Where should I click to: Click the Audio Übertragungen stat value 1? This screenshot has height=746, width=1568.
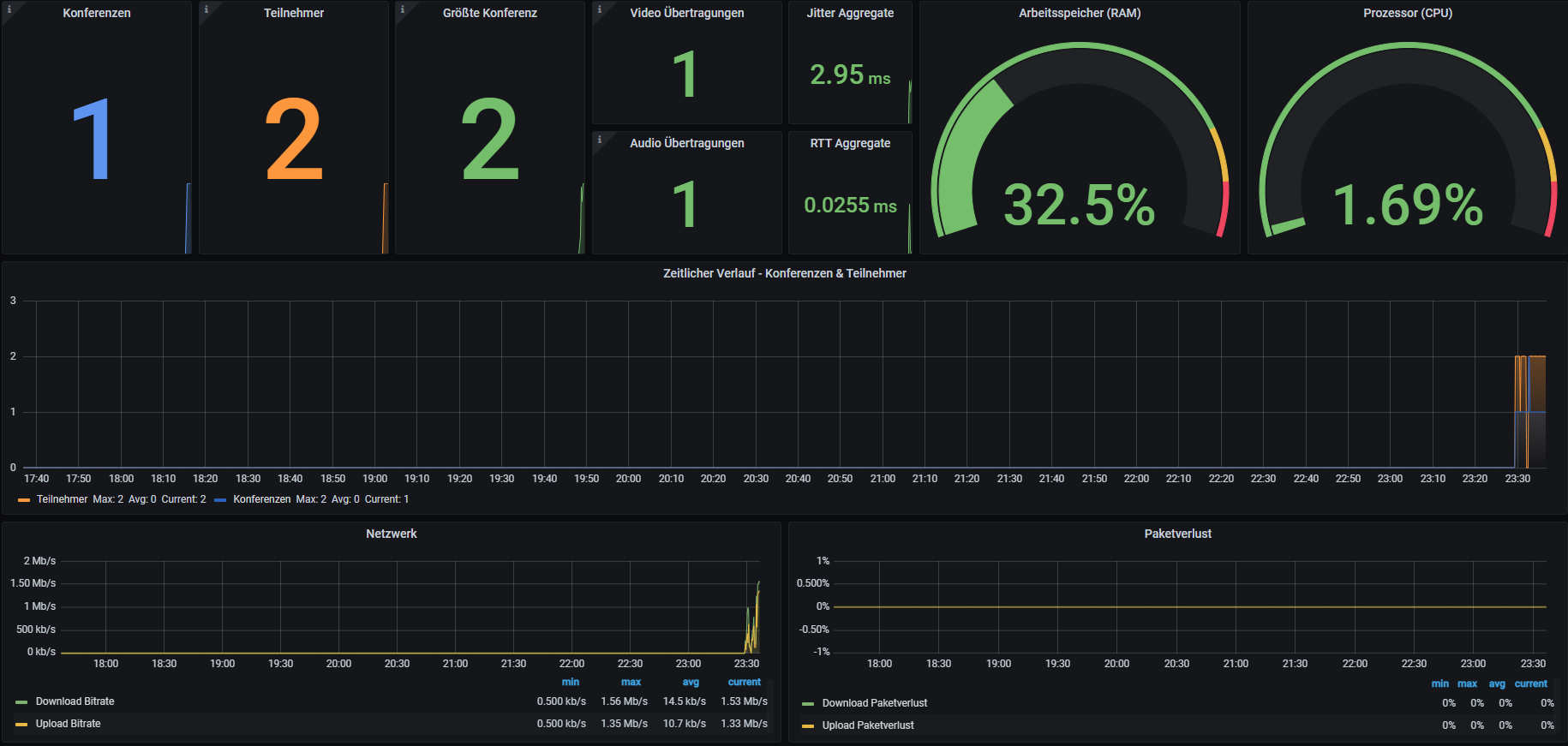tap(685, 205)
